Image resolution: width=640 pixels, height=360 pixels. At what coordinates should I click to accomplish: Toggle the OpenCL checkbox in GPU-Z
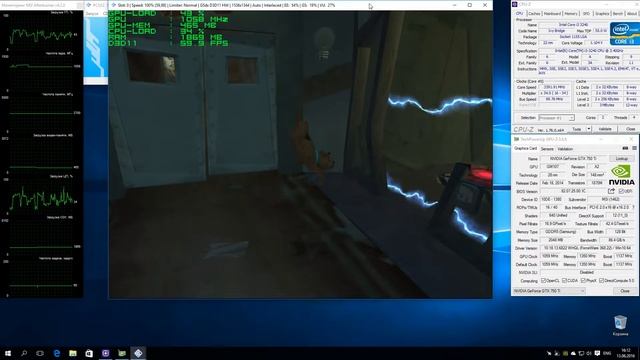[543, 281]
